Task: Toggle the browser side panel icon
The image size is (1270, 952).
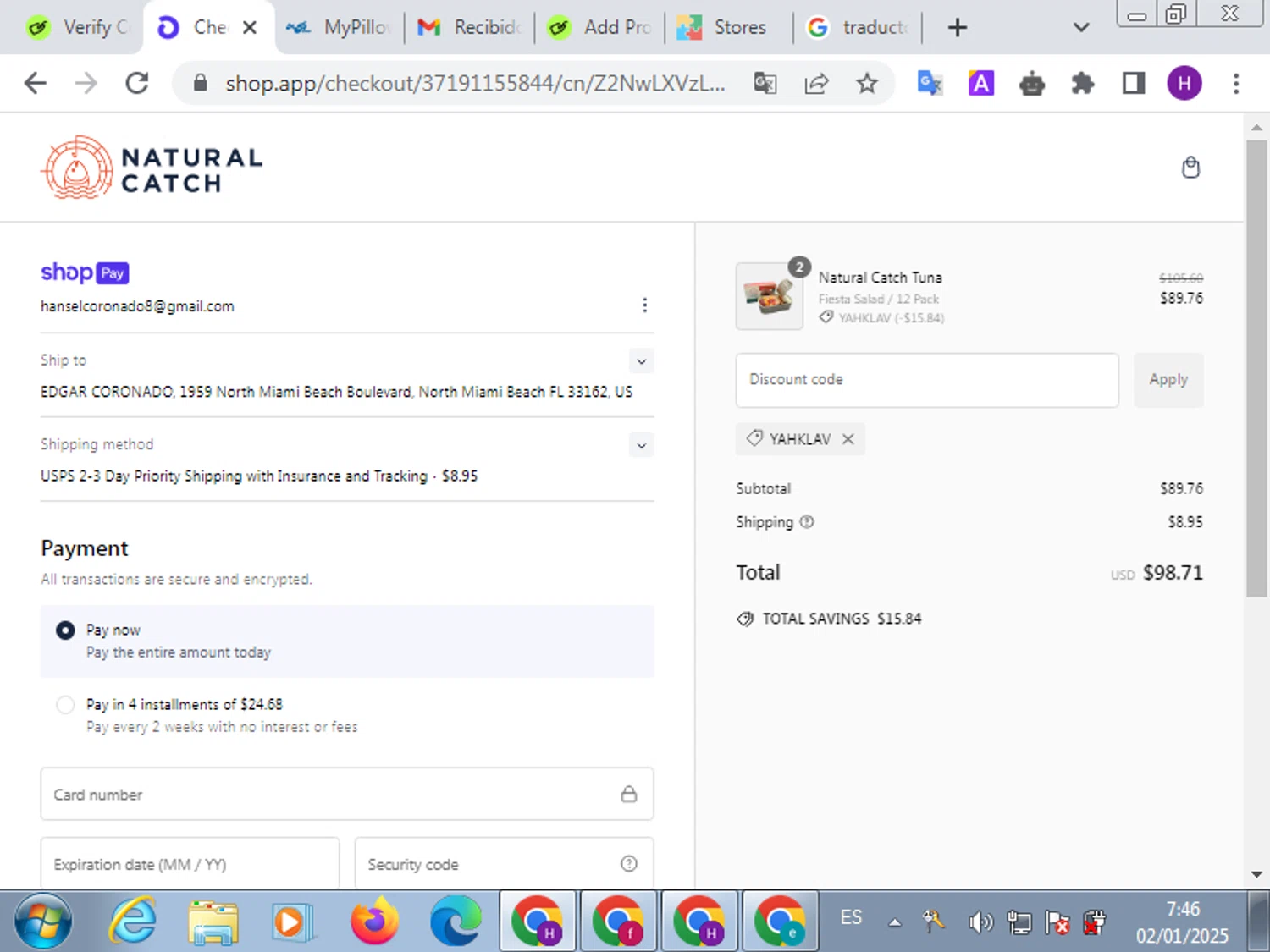Action: tap(1133, 83)
